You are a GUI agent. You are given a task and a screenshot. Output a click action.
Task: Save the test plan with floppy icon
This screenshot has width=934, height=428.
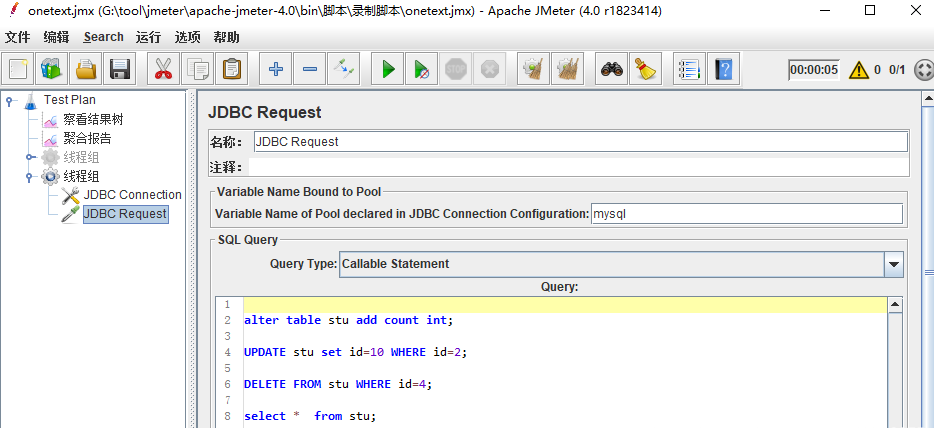(120, 69)
